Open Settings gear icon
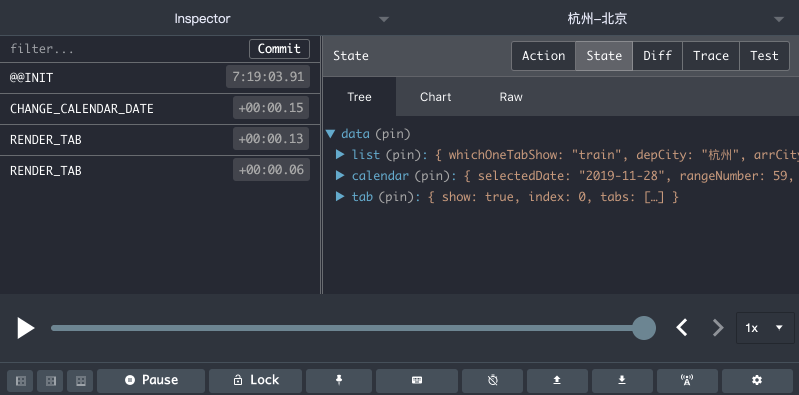This screenshot has width=799, height=395. [x=757, y=381]
